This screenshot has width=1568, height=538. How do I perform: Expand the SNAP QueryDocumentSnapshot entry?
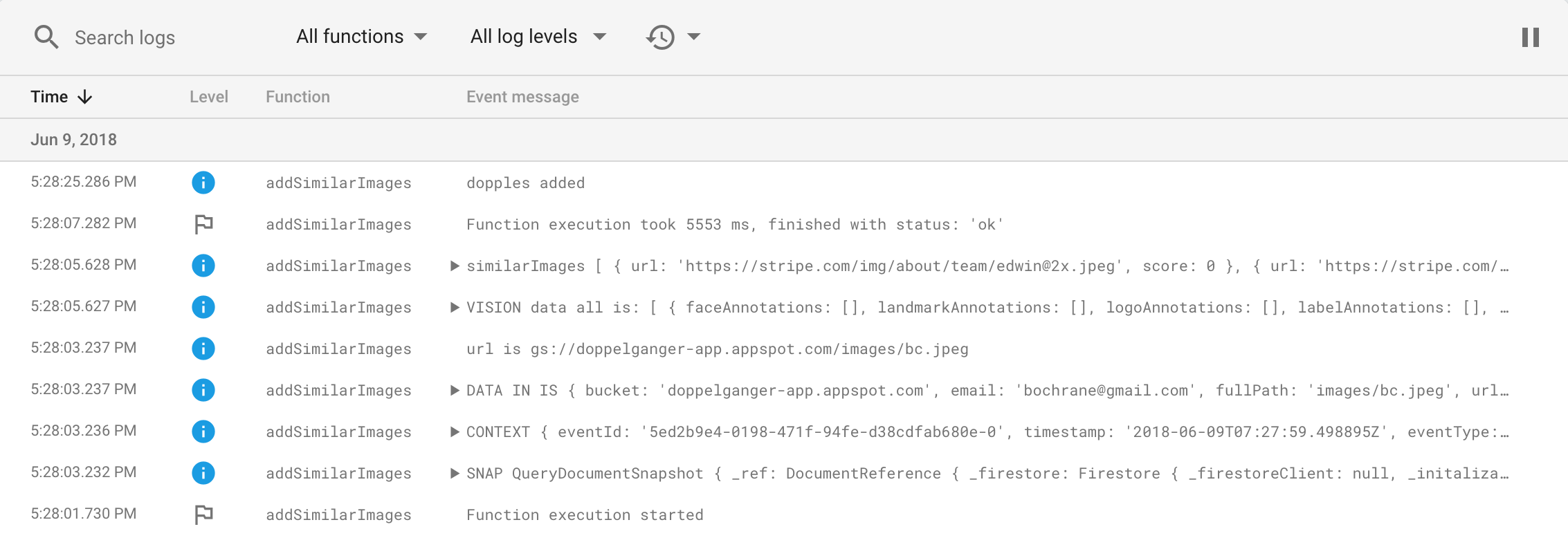coord(455,473)
